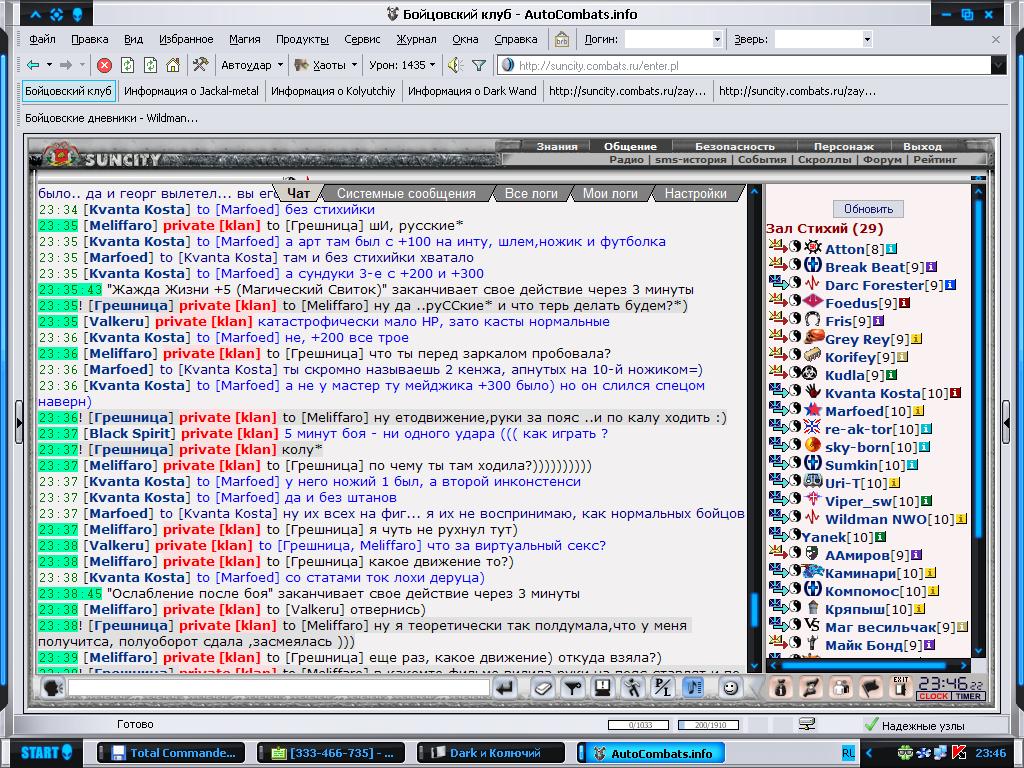Image resolution: width=1024 pixels, height=768 pixels.
Task: Open the address bar URL dropdown
Action: 999,65
